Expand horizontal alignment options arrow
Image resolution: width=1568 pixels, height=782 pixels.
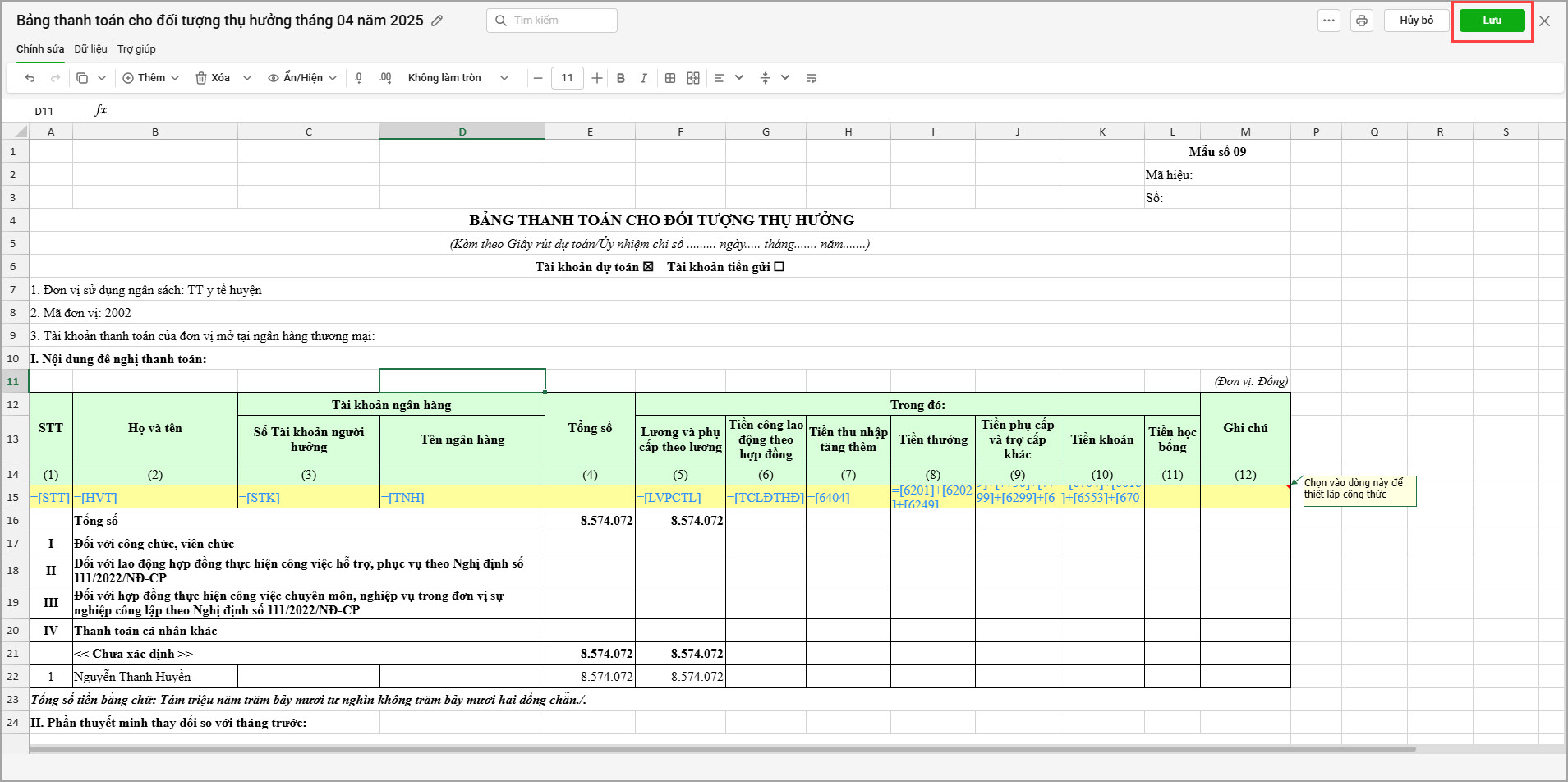coord(739,78)
